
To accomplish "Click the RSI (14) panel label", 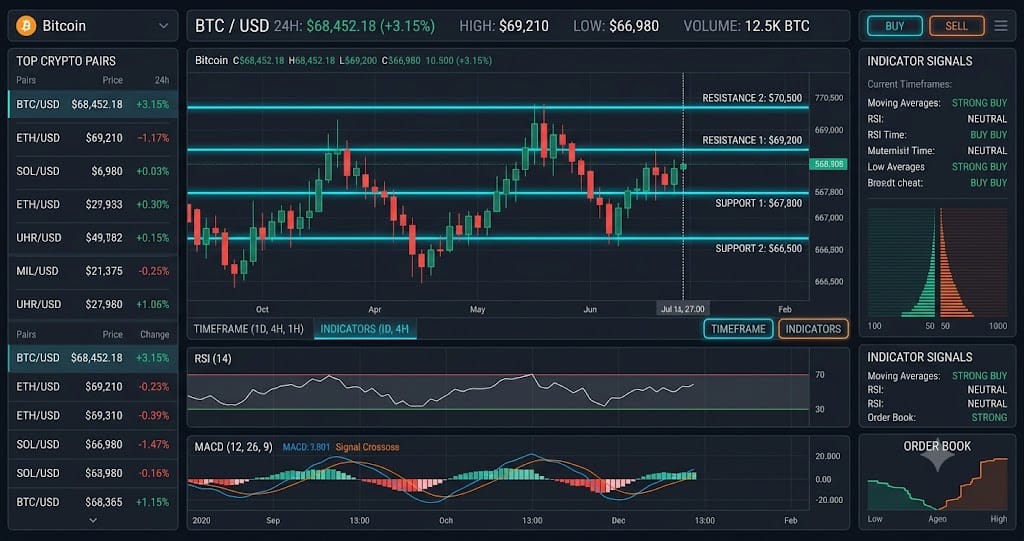I will tap(213, 359).
